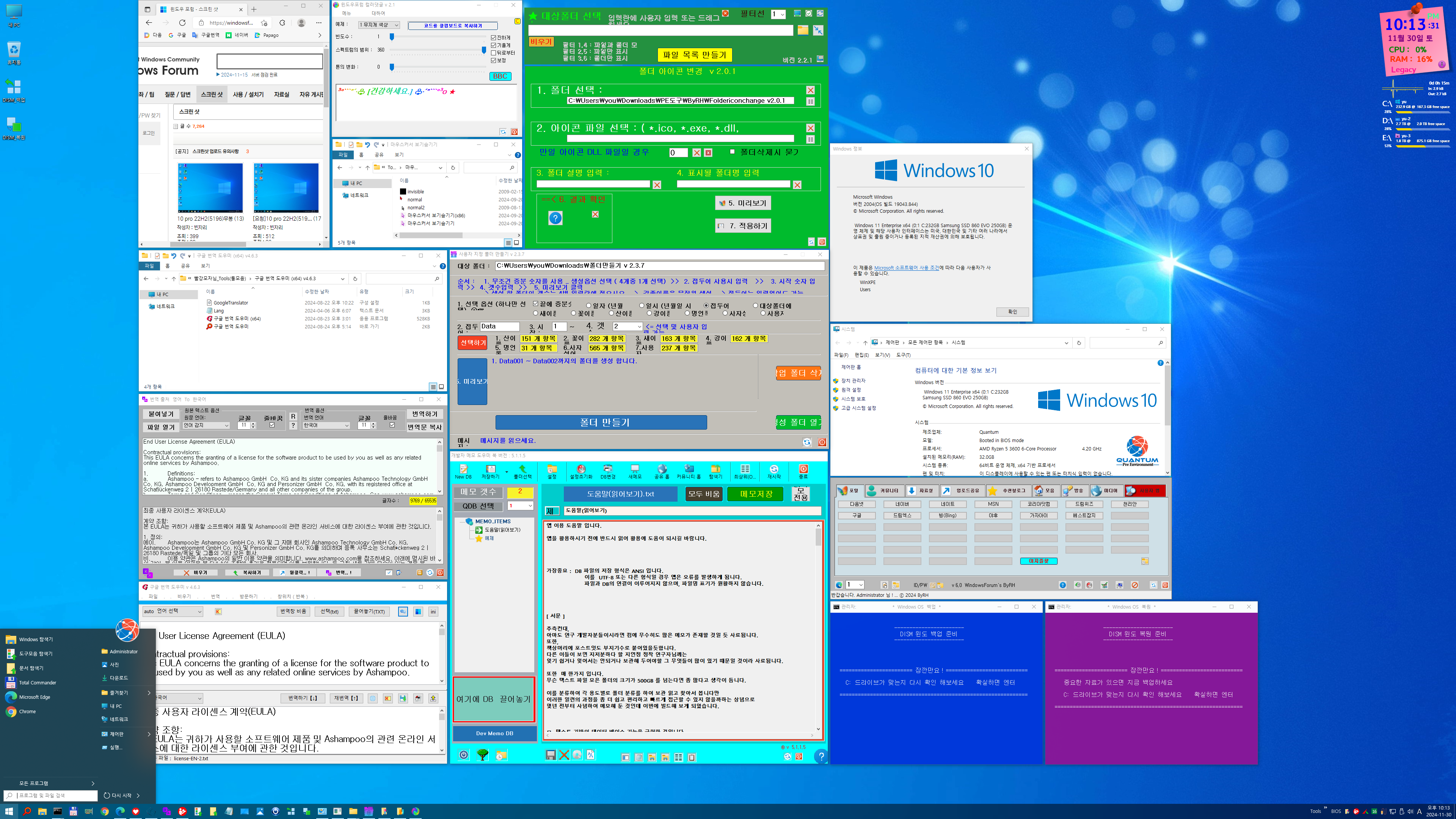Open 번역 menu in 구글 번역 도우미
The image size is (1456, 819).
[215, 597]
